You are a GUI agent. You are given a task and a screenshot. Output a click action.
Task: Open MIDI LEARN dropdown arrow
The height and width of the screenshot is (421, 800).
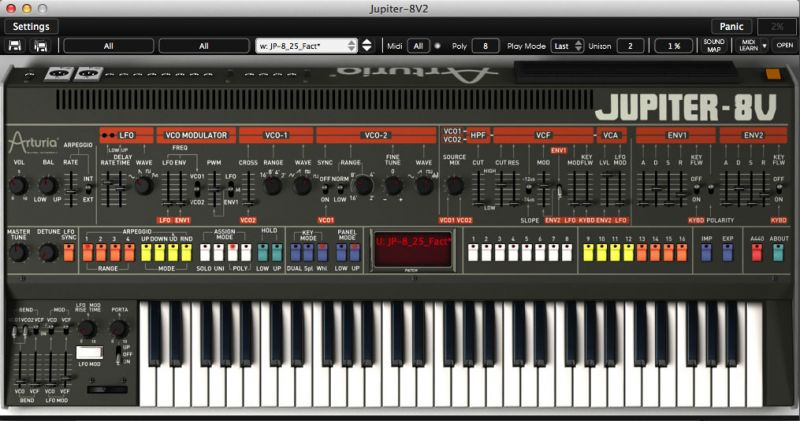pyautogui.click(x=764, y=46)
